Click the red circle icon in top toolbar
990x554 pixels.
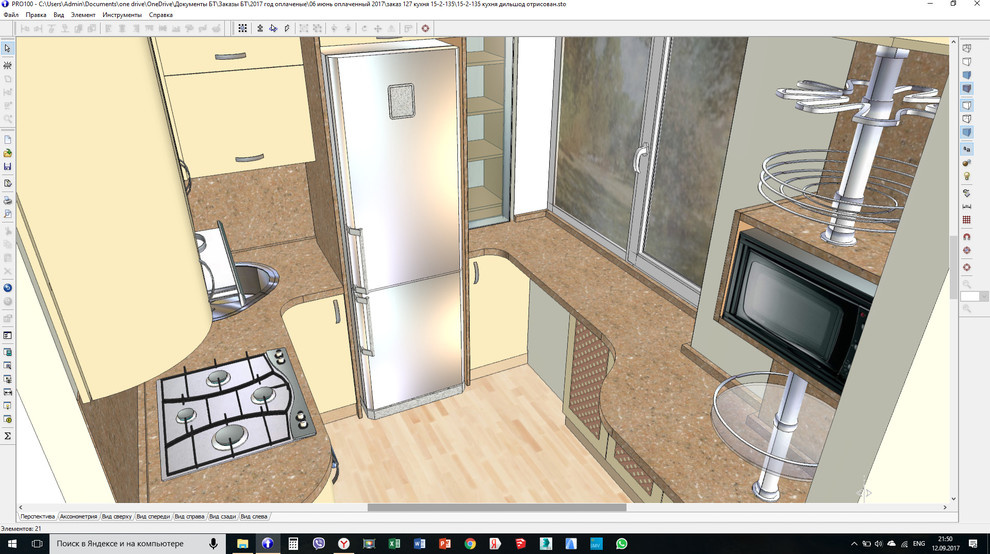click(425, 29)
